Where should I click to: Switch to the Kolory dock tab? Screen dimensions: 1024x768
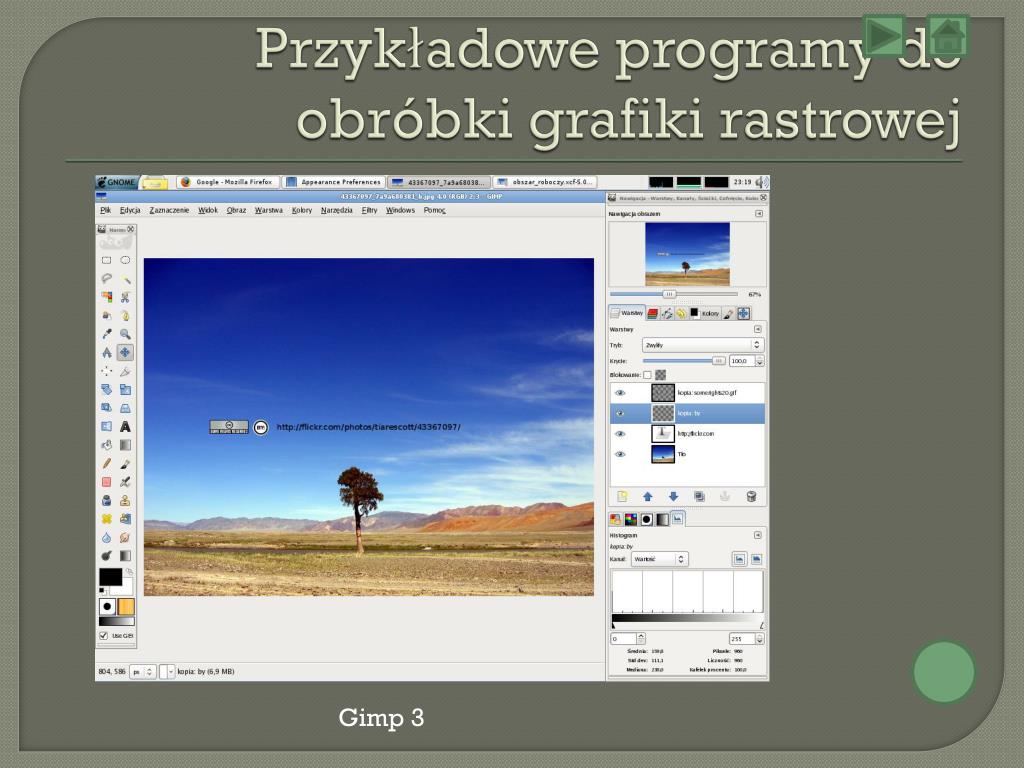coord(705,313)
